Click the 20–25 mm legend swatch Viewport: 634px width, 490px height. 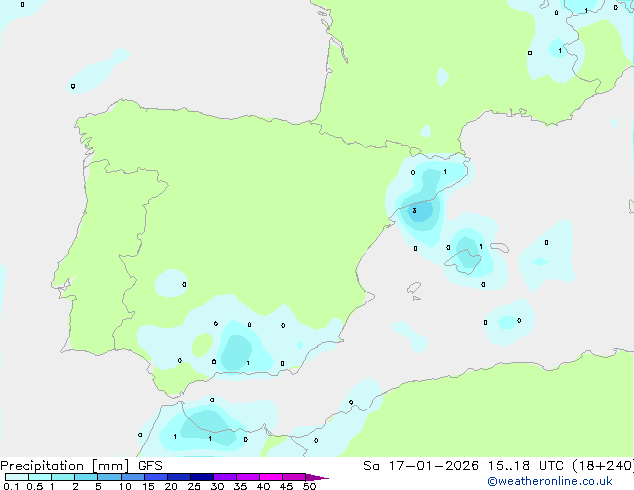click(x=178, y=477)
